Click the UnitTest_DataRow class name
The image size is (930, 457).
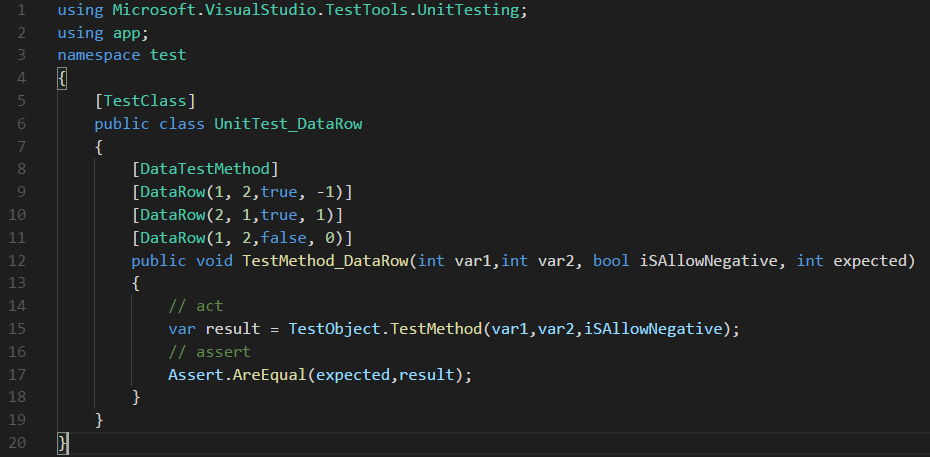(x=288, y=124)
